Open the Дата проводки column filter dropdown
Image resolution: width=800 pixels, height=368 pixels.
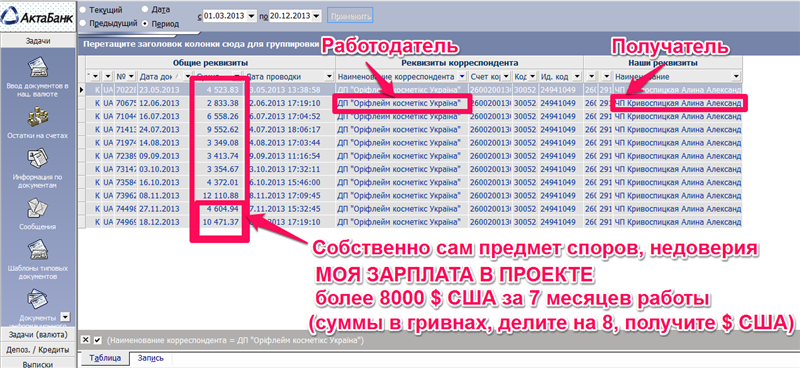click(x=328, y=77)
